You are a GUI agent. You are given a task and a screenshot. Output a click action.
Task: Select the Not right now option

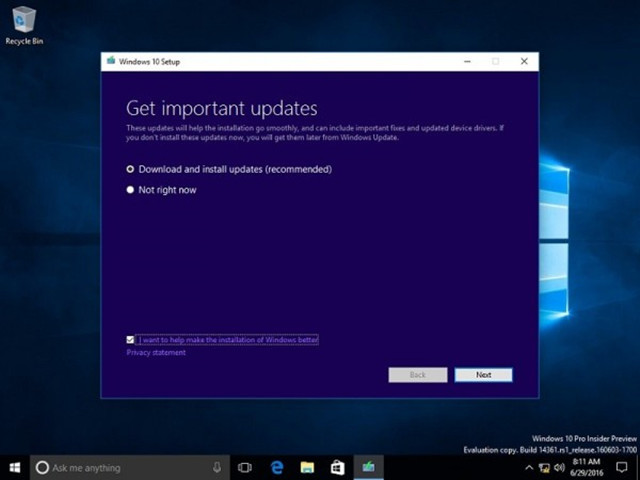[131, 190]
